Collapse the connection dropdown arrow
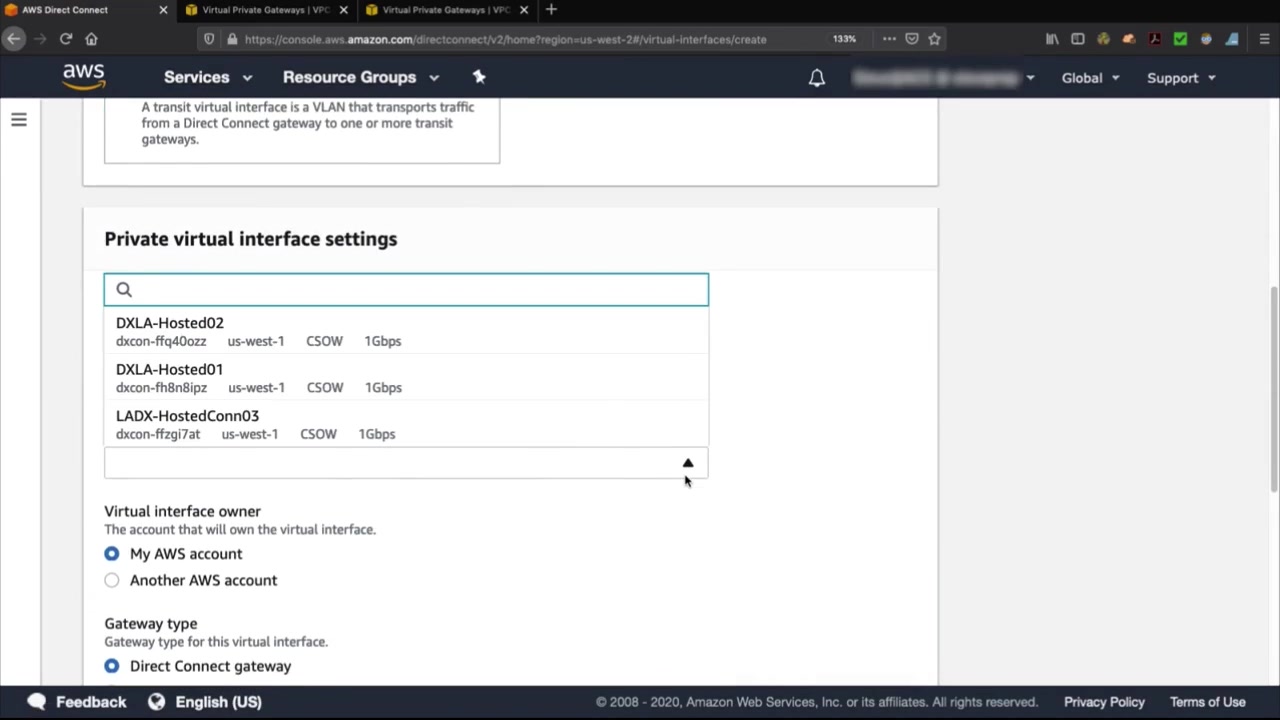Screen dimensions: 1280x720 click(x=688, y=463)
